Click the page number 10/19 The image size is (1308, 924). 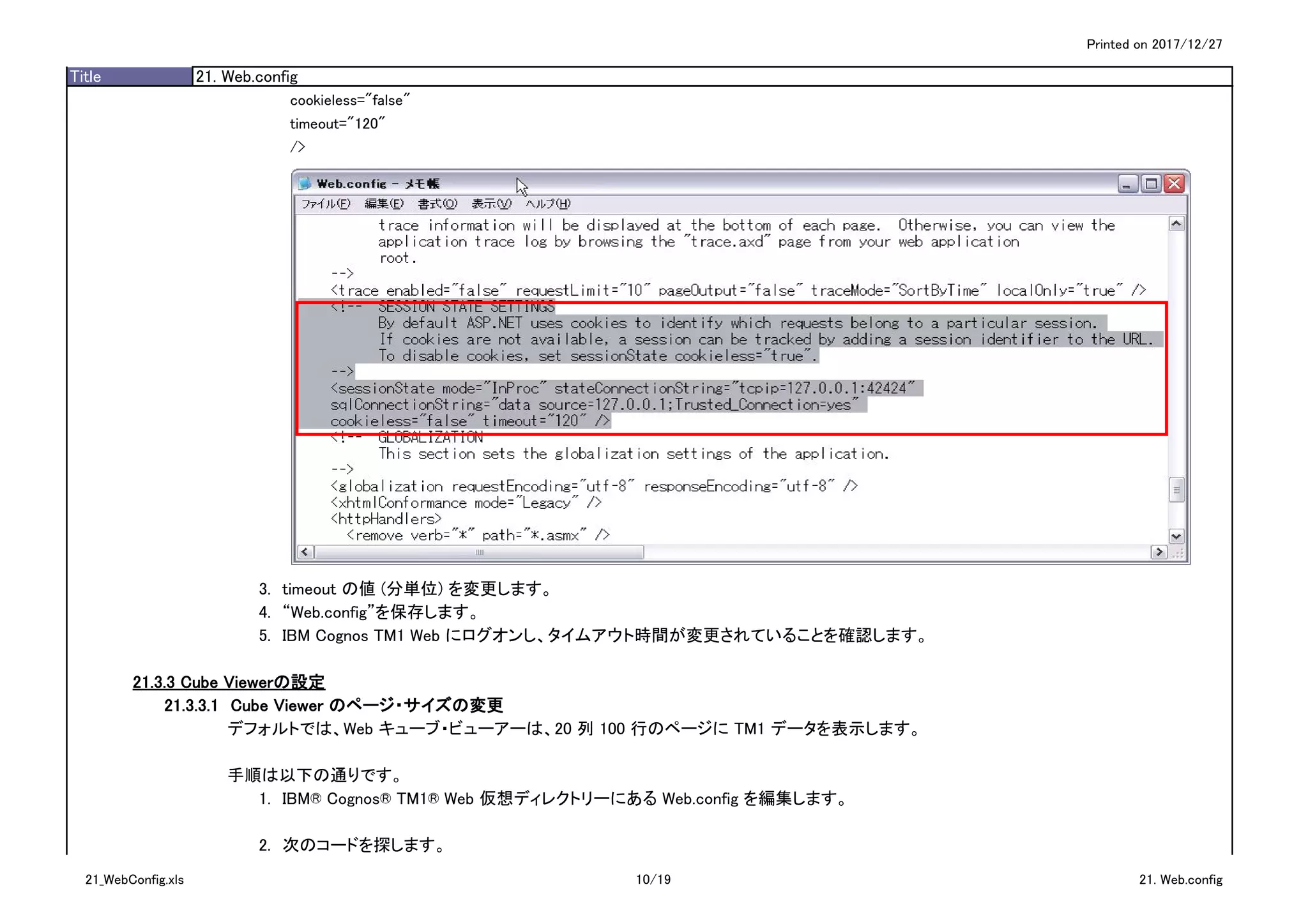click(x=653, y=879)
